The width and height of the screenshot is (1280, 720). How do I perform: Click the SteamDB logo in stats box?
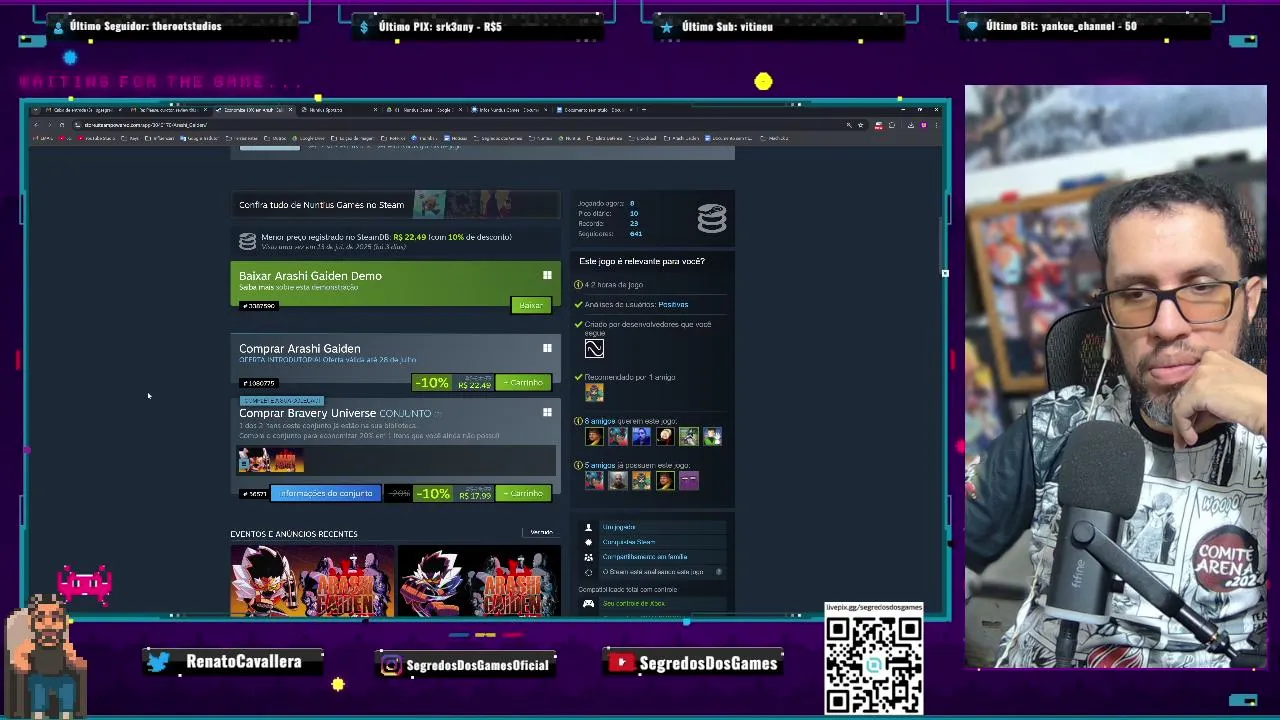[x=712, y=218]
